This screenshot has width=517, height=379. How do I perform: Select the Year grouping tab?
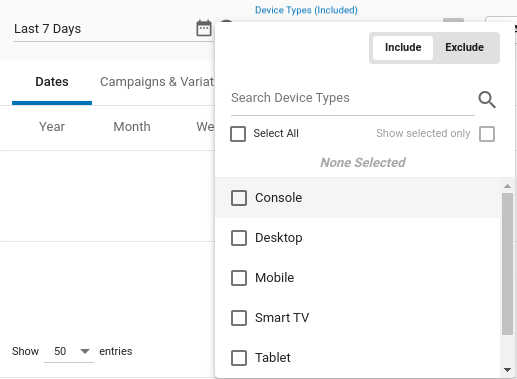pos(52,127)
